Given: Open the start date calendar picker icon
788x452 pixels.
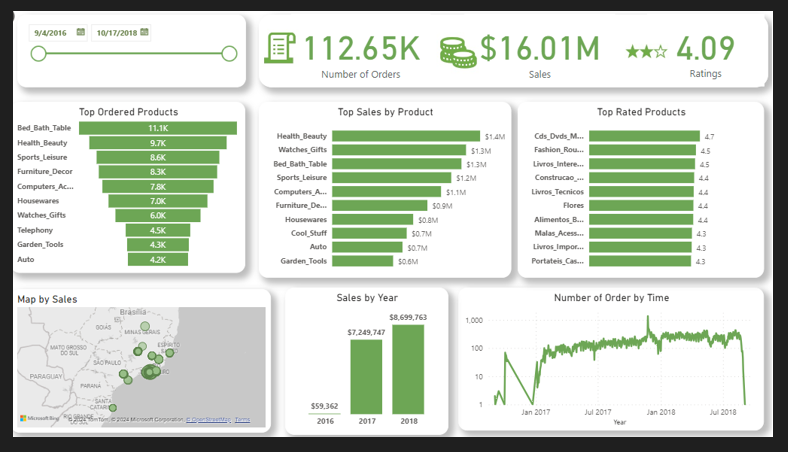Looking at the screenshot, I should 80,32.
